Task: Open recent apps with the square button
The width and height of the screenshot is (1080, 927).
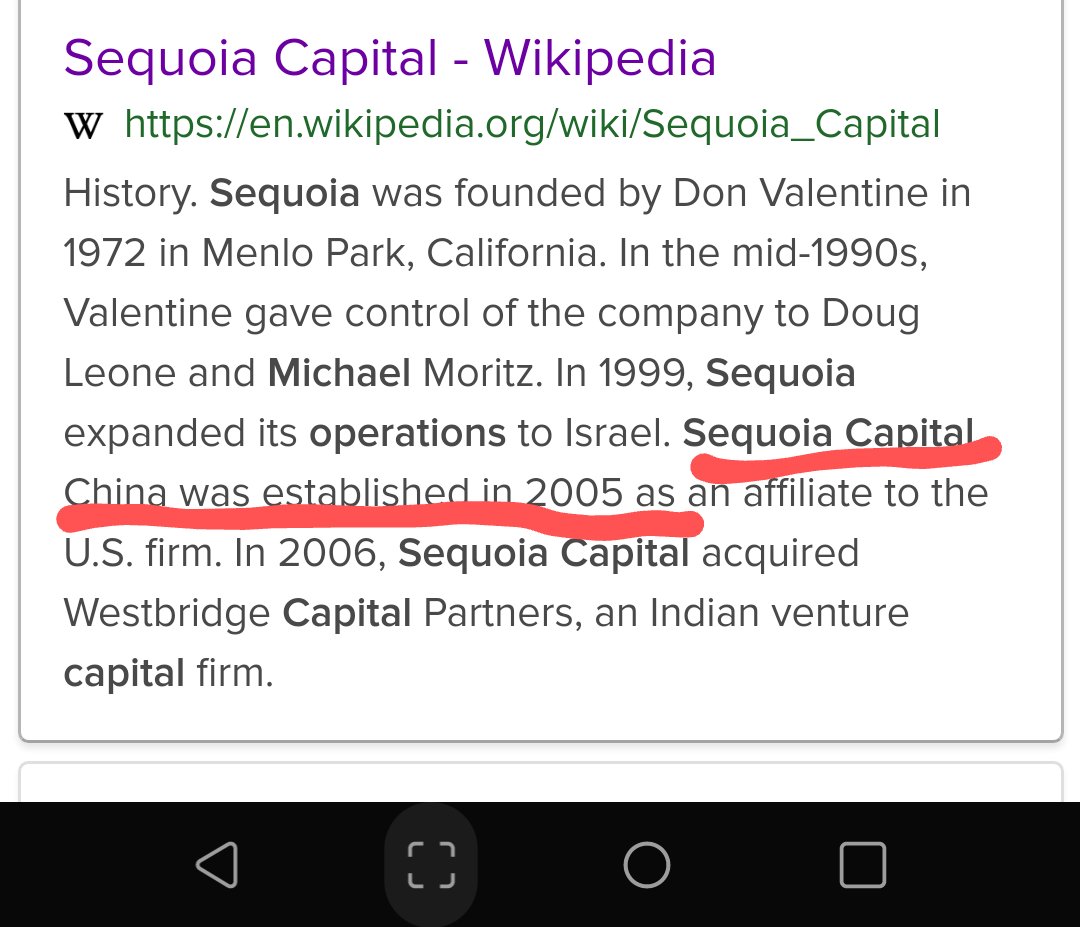Action: click(862, 865)
